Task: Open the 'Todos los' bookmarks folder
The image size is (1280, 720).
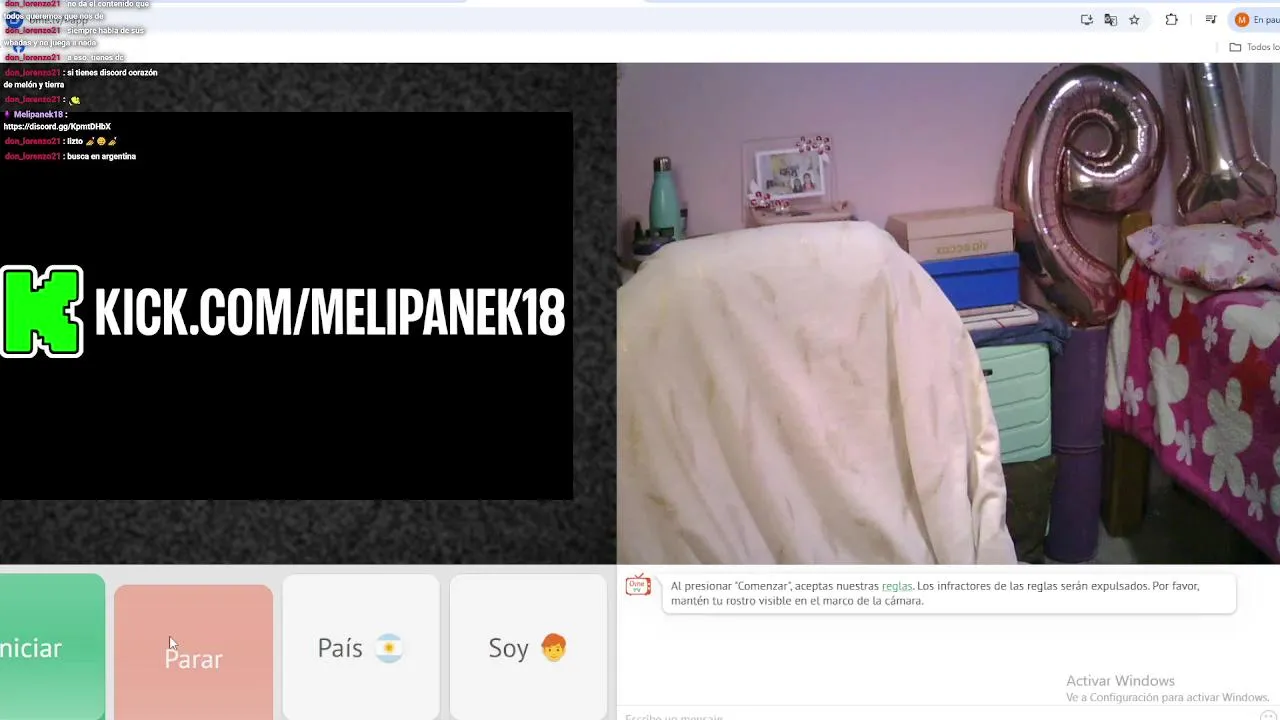Action: pyautogui.click(x=1255, y=47)
